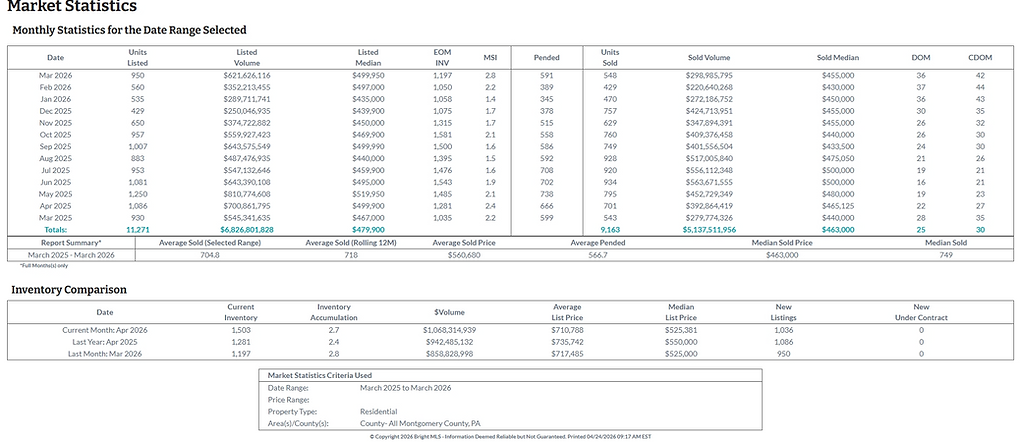Click the "Market Statistics" page title
Viewport: 1021px width, 442px height.
(x=72, y=7)
